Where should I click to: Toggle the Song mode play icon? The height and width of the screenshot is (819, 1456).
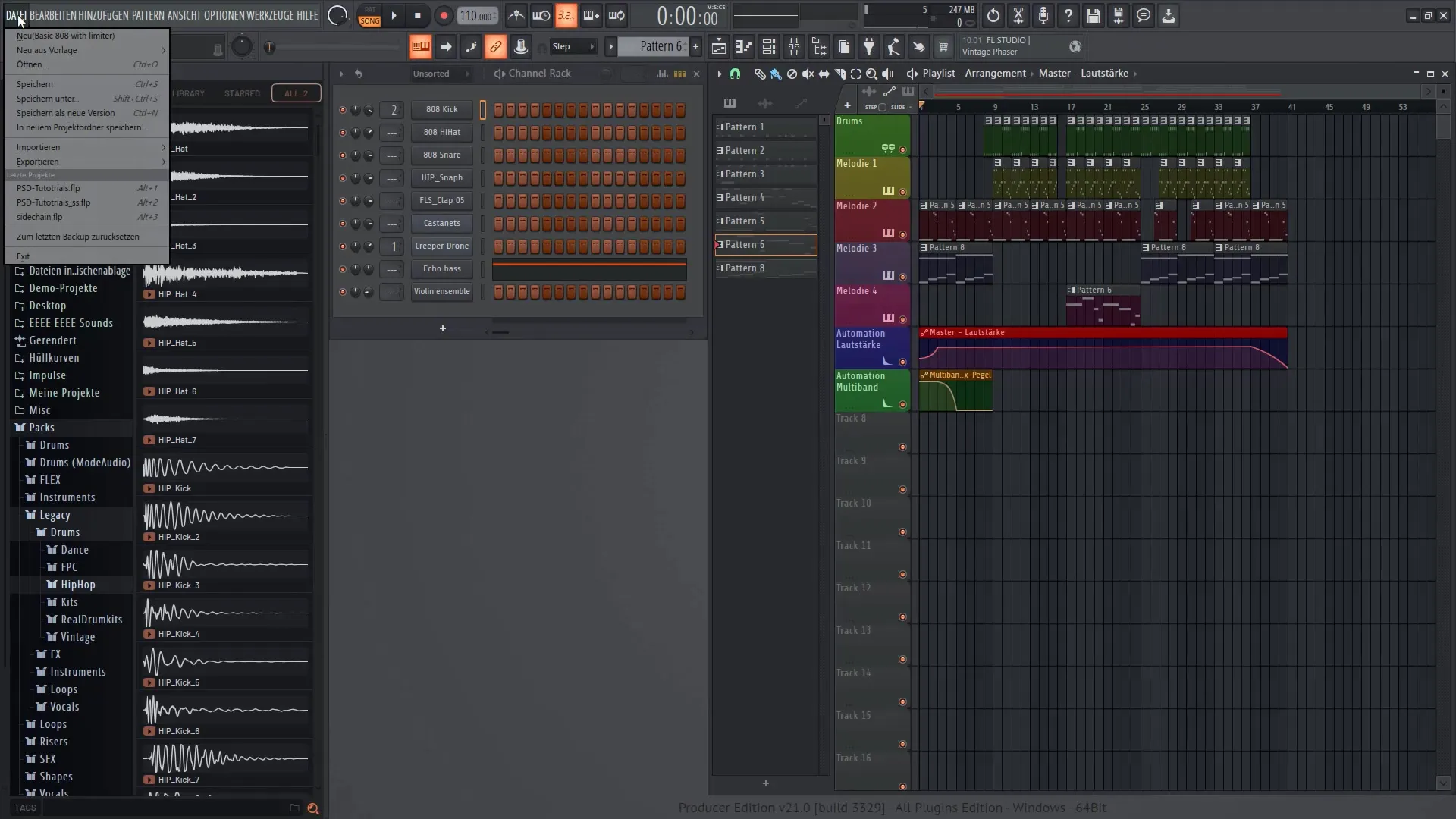click(395, 15)
